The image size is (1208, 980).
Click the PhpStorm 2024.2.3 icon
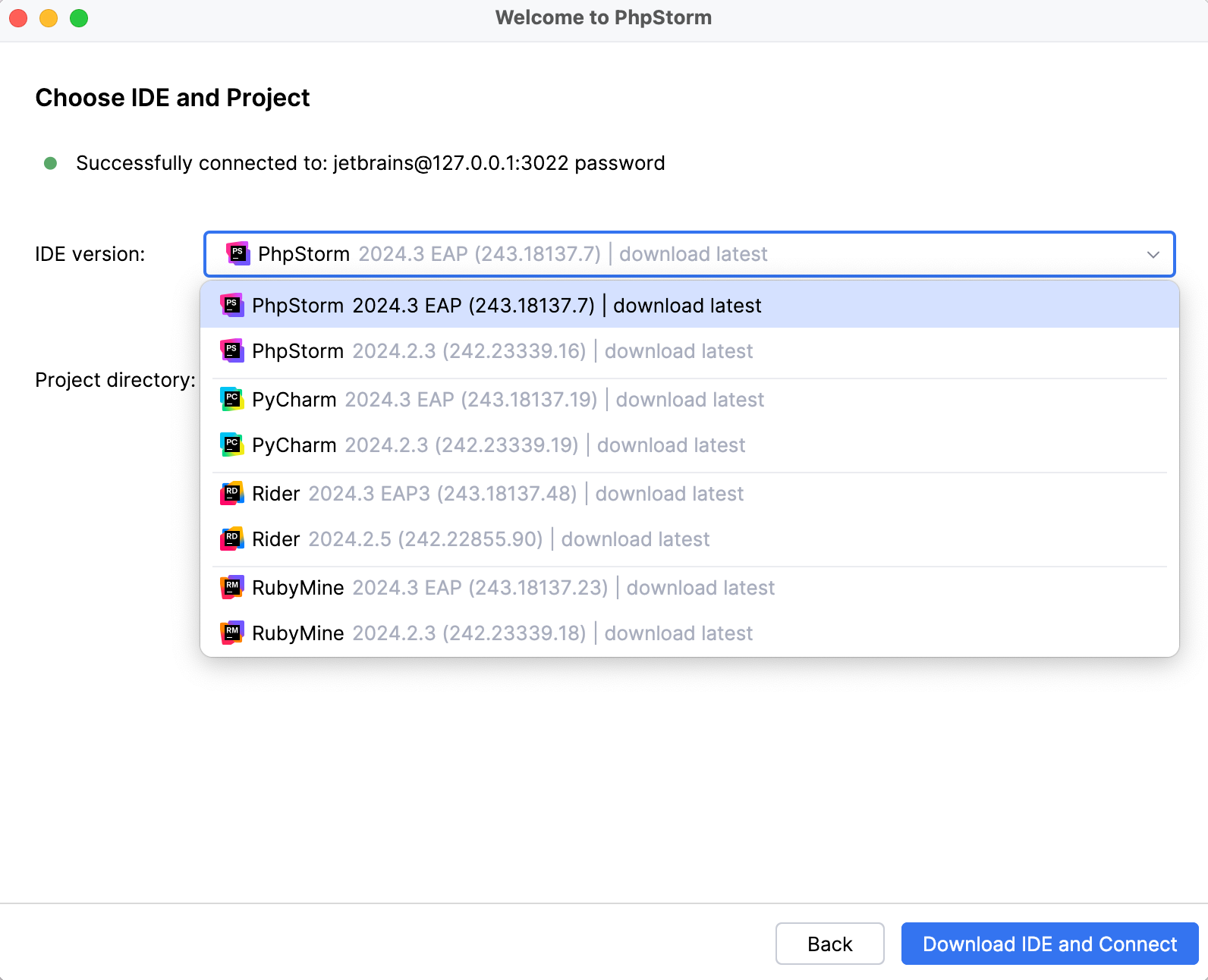coord(231,350)
